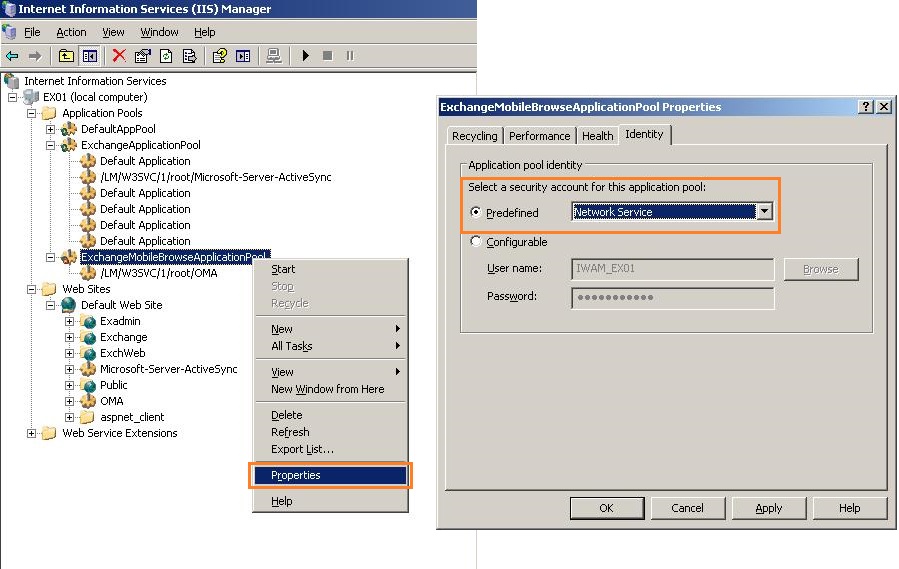
Task: Click the Back arrow toolbar icon
Action: (12, 56)
